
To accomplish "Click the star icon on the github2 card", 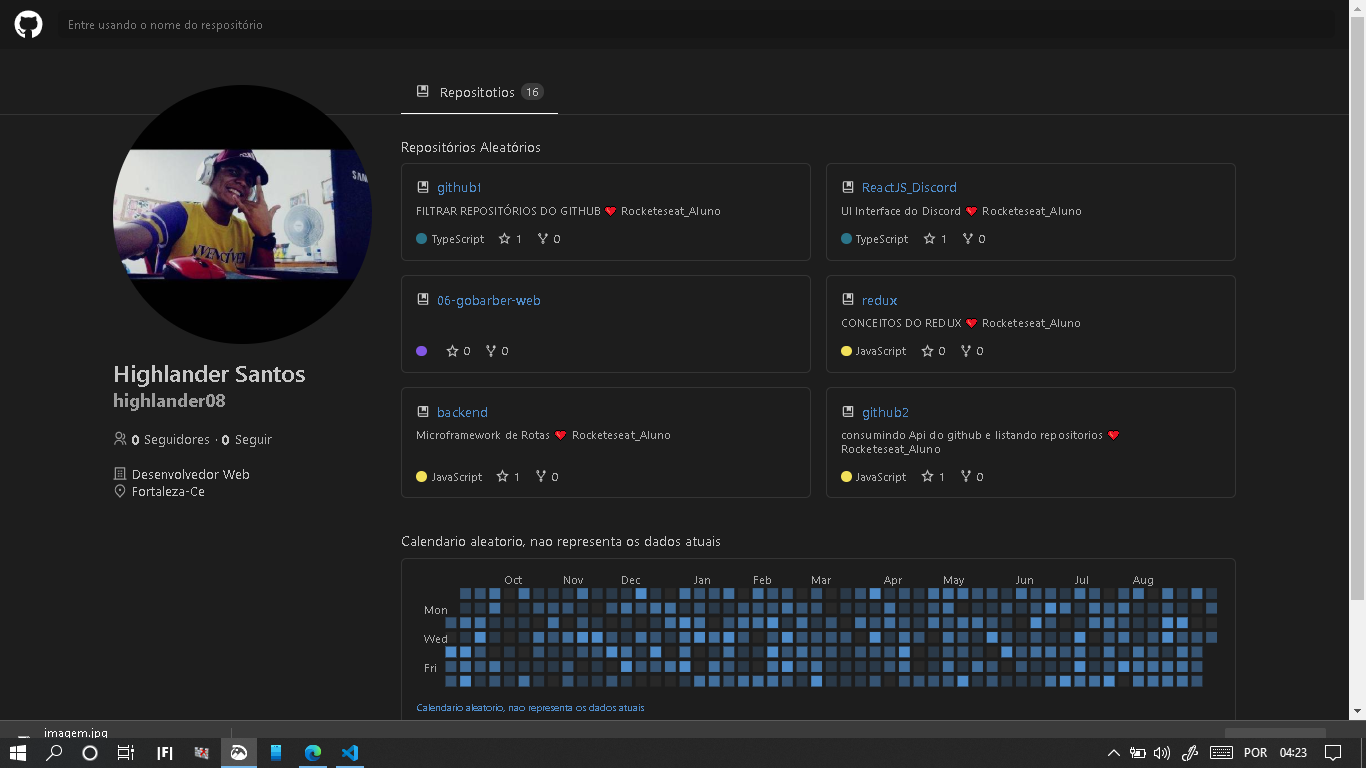I will [927, 476].
